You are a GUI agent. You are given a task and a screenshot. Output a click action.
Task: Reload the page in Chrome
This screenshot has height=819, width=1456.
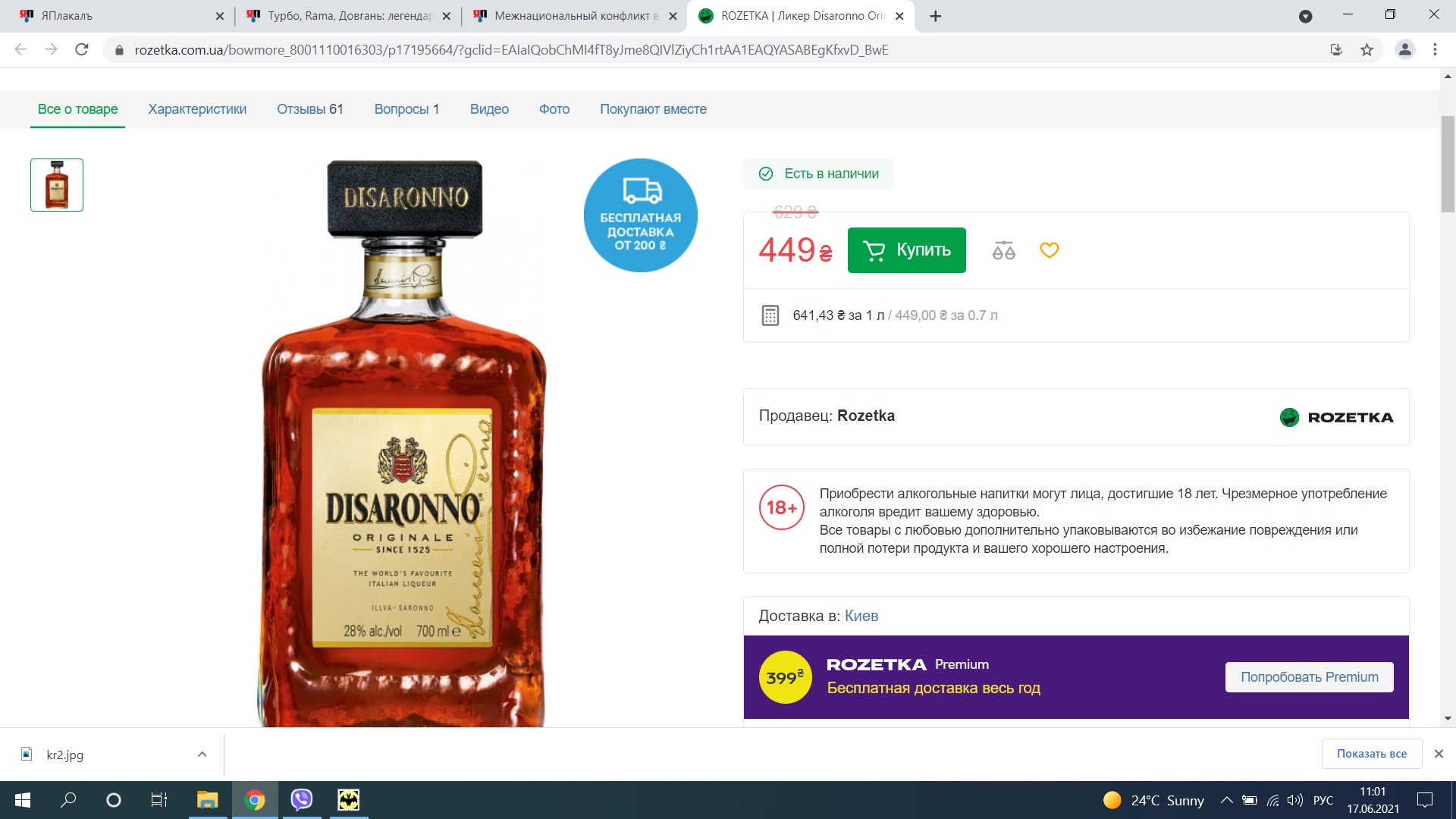tap(82, 49)
